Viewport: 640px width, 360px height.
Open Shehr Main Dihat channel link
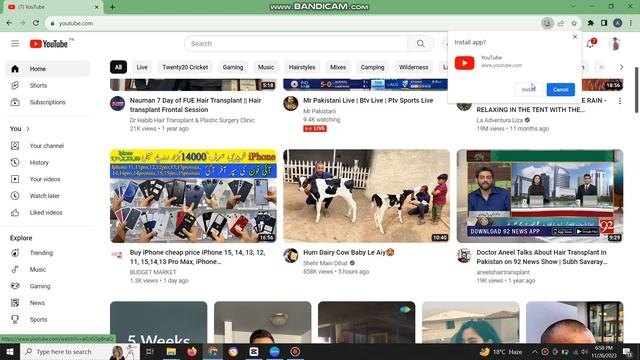pyautogui.click(x=325, y=263)
